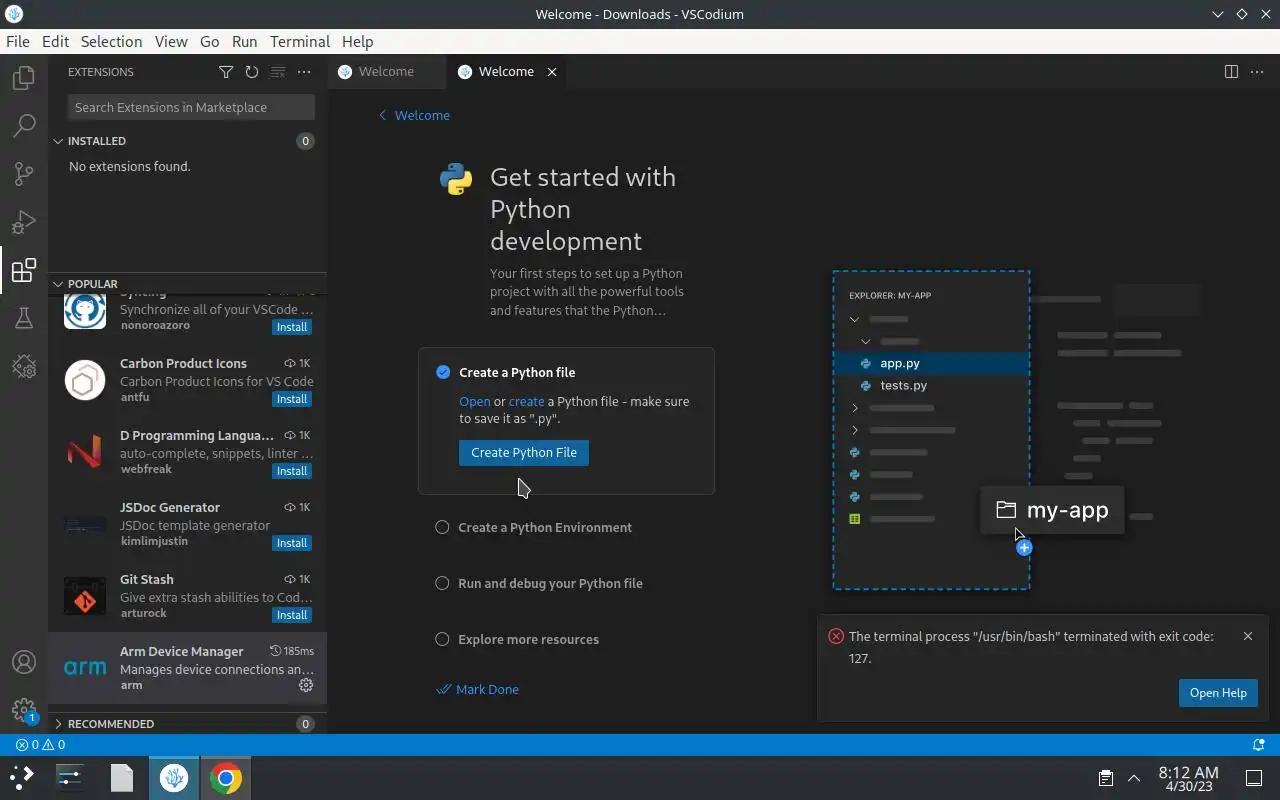
Task: Open the VSCodium taskbar icon
Action: coord(174,778)
